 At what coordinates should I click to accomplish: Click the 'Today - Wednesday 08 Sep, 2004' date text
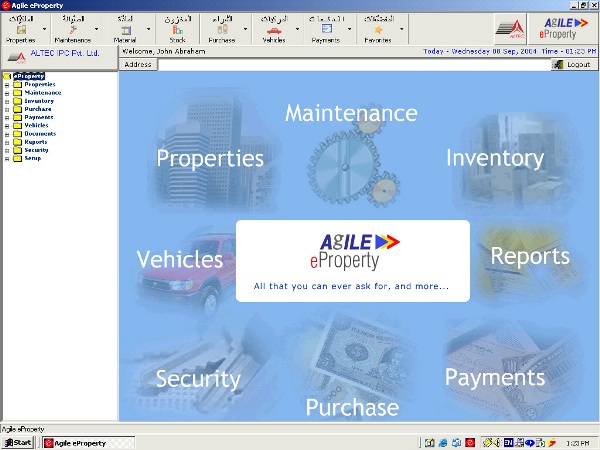tap(479, 51)
